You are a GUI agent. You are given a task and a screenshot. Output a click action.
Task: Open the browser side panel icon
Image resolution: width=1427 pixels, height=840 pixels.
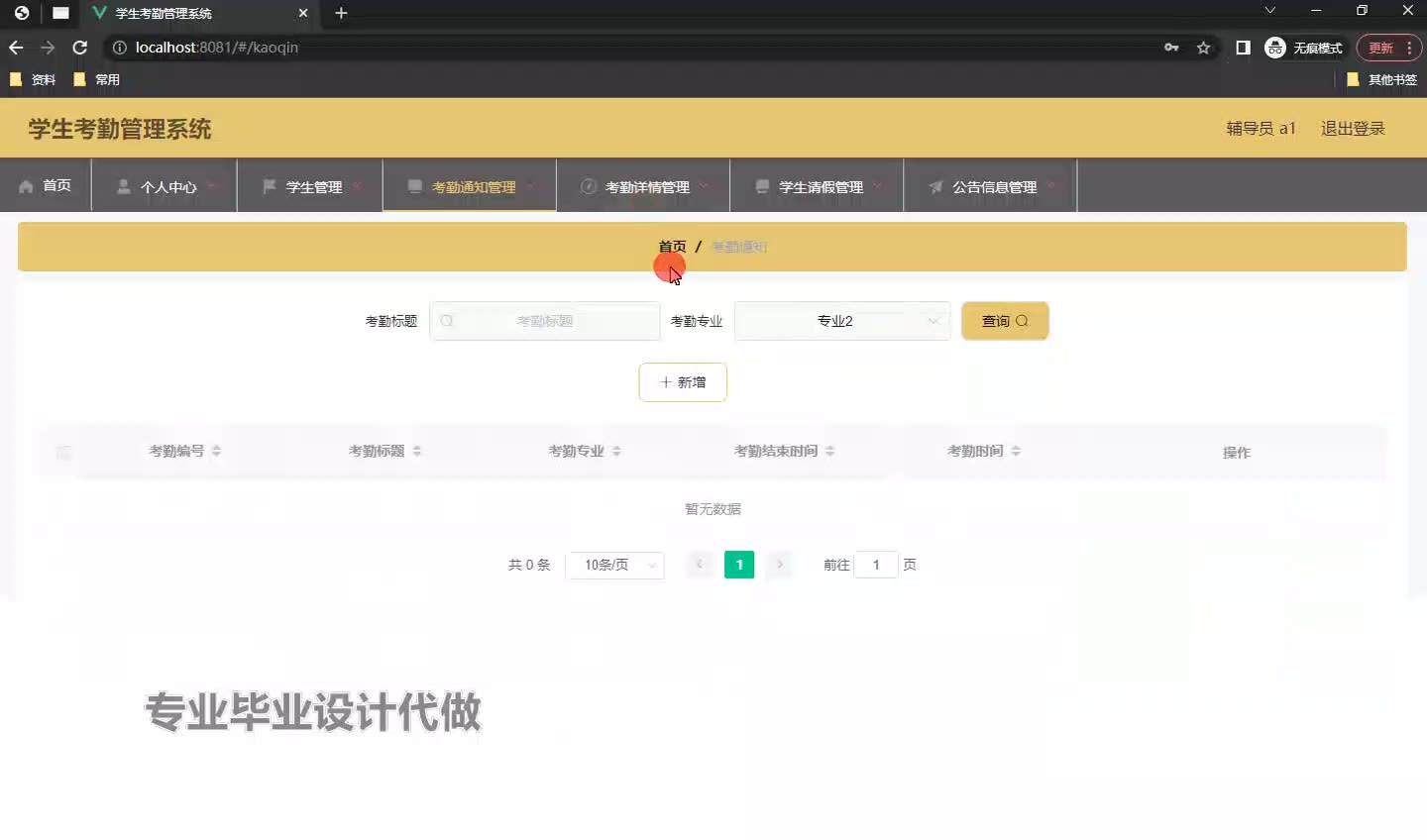coord(1243,48)
